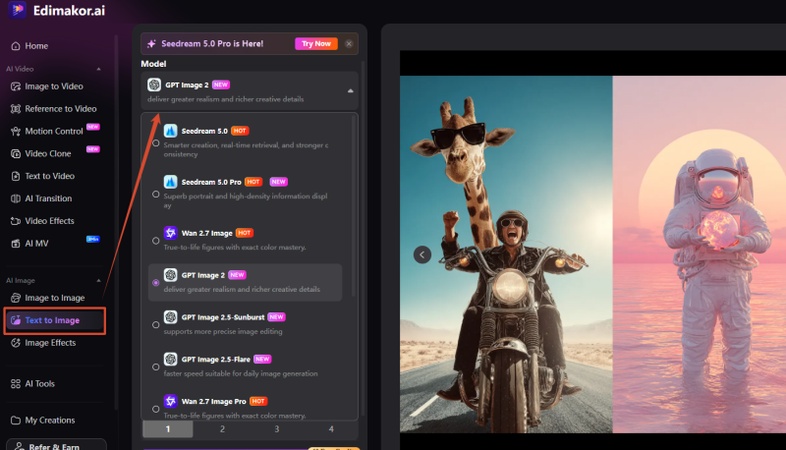Select the GPT Image 2.5-Flare radio button
Image resolution: width=786 pixels, height=450 pixels.
[156, 367]
